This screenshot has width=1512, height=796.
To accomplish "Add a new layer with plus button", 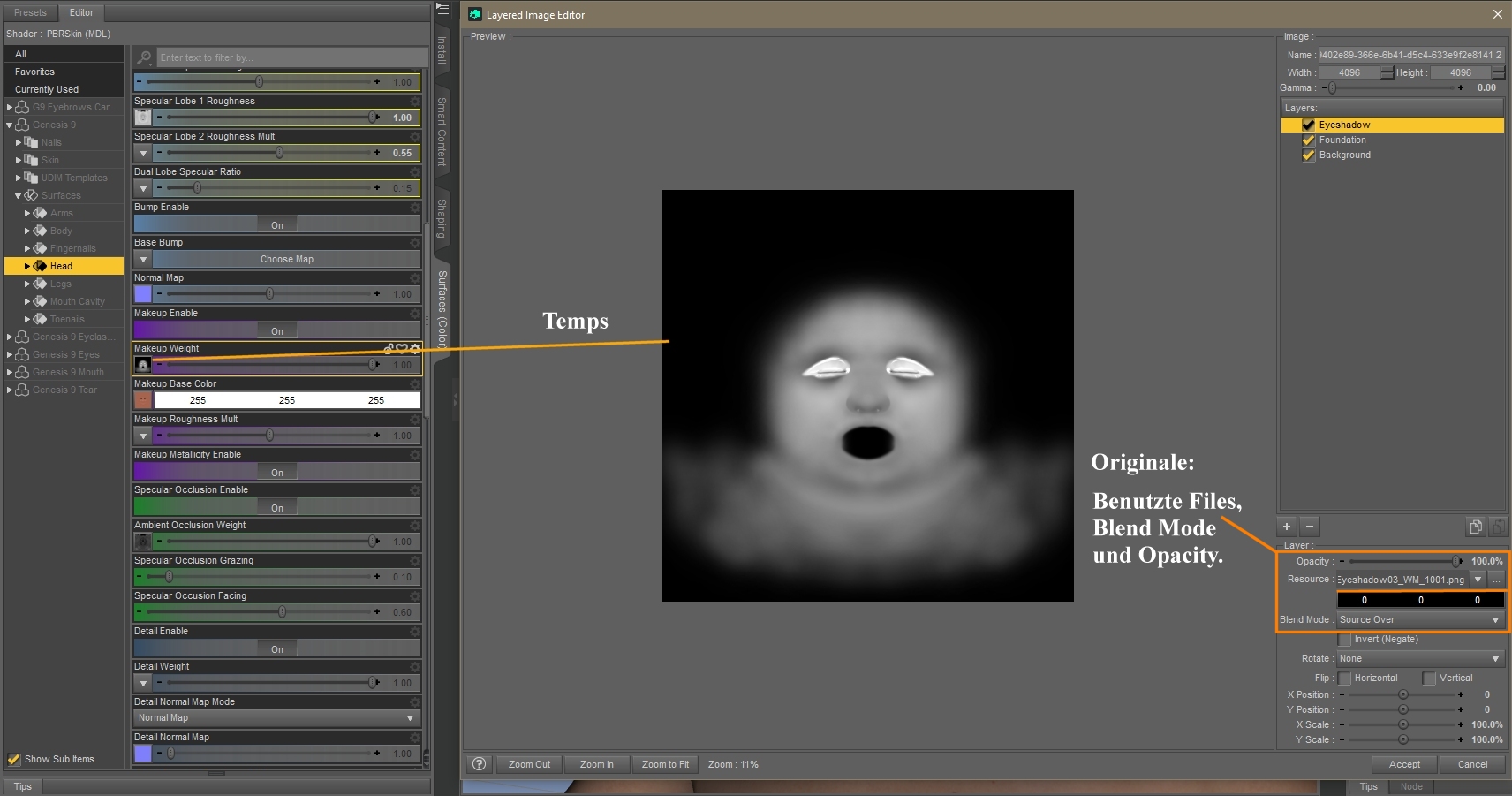I will 1287,527.
